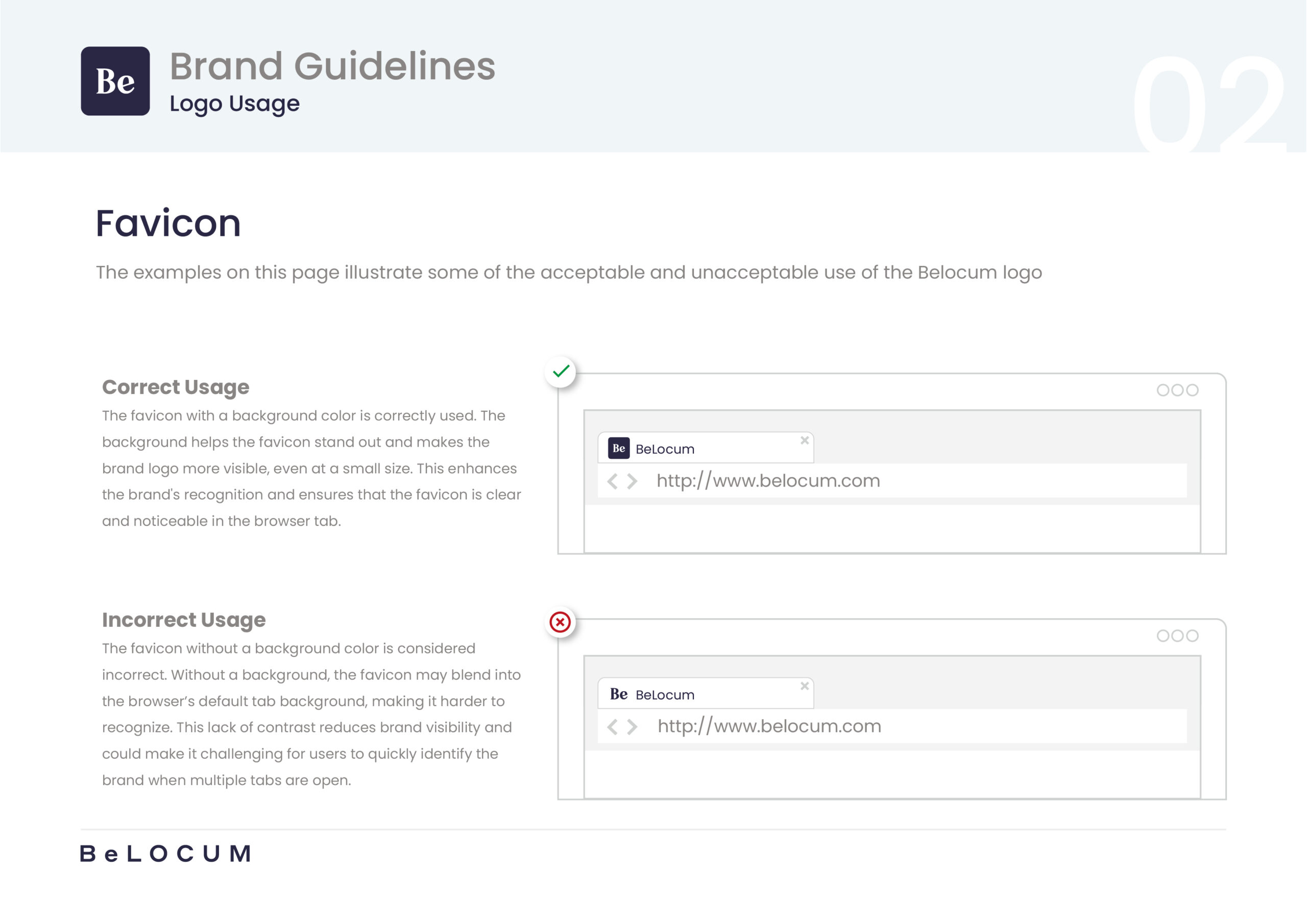This screenshot has width=1307, height=924.
Task: Click the Be favicon without background
Action: (618, 693)
